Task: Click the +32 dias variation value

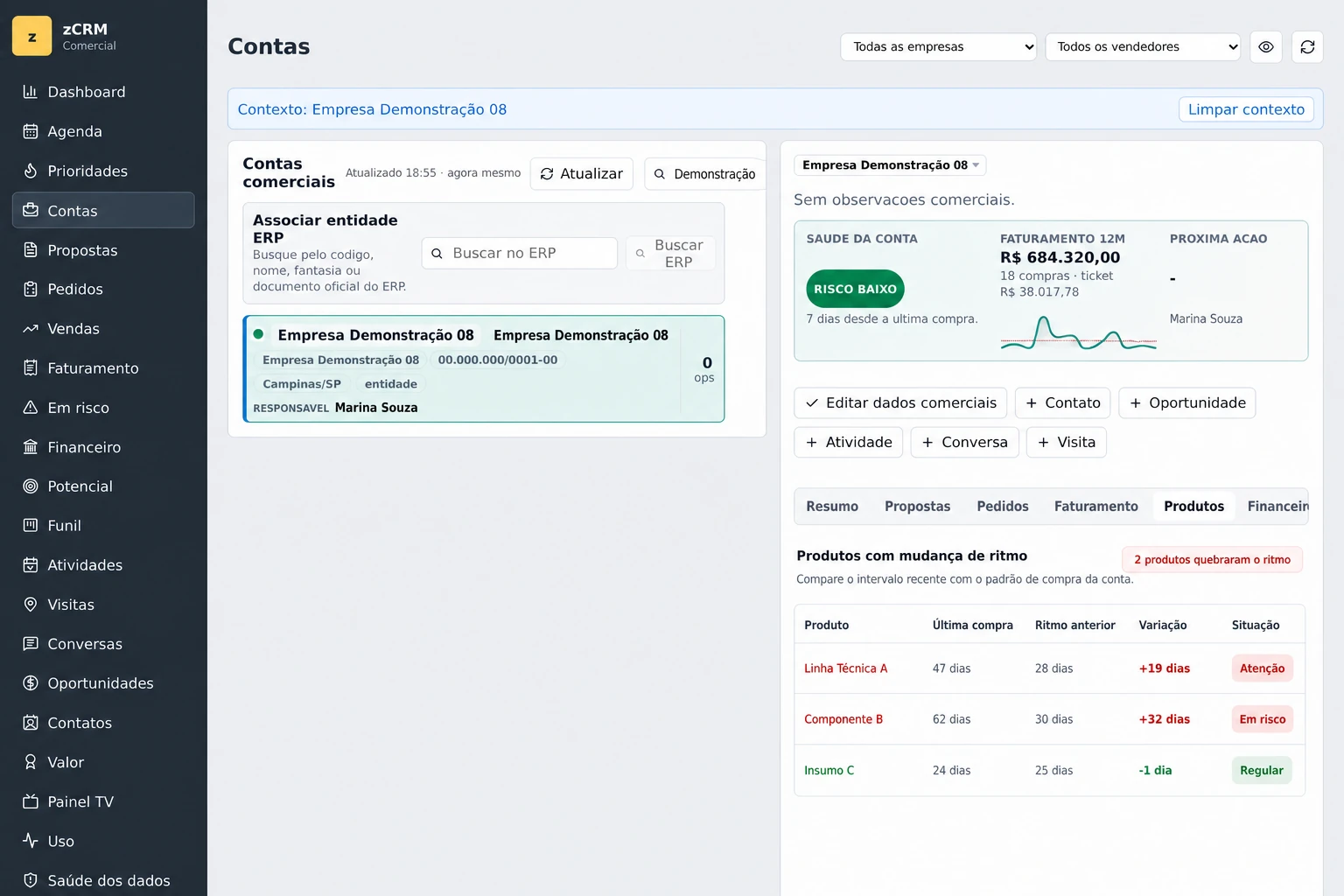Action: (x=1164, y=719)
